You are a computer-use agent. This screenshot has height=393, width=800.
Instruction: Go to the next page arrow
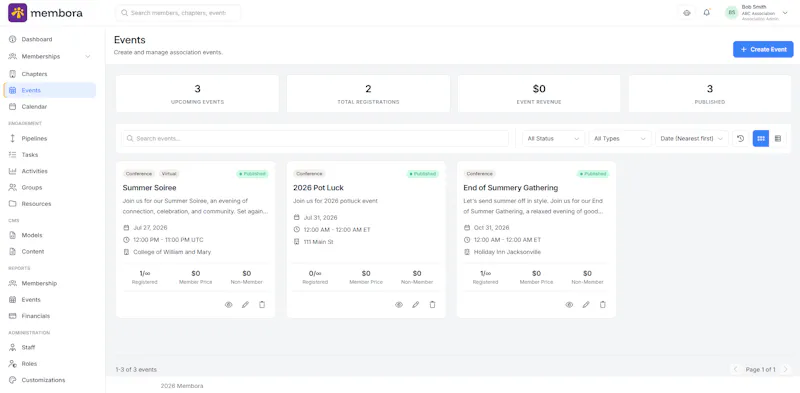click(x=785, y=369)
